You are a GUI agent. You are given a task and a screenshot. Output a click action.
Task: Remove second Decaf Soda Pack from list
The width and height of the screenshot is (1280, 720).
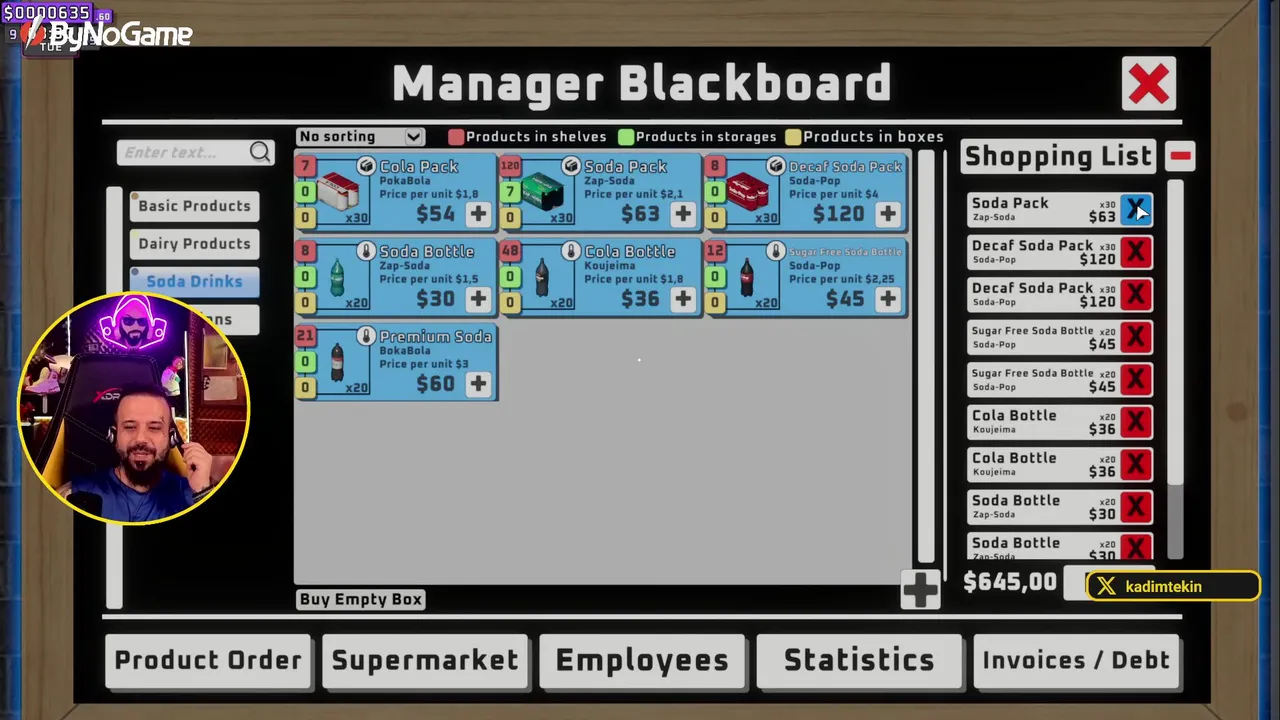1136,295
